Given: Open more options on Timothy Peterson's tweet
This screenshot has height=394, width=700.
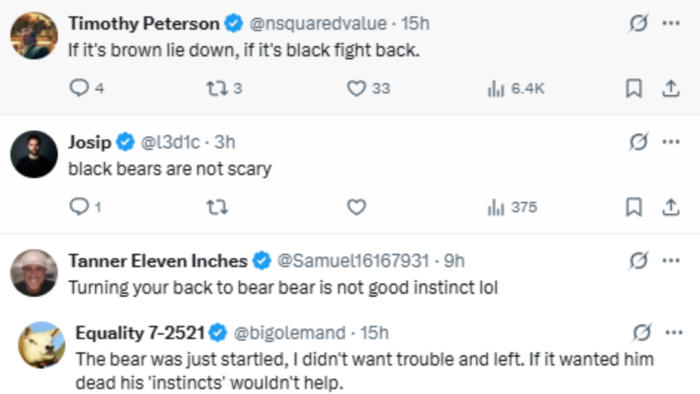Looking at the screenshot, I should (671, 23).
